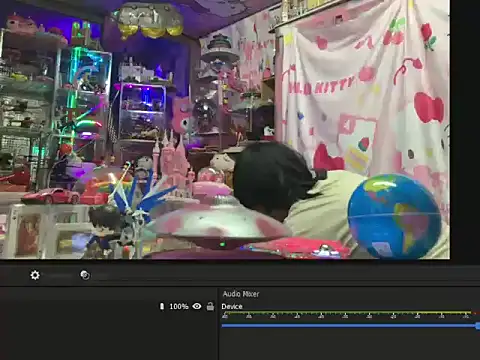Click middle of the blue volume track
Viewport: 480px width, 360px height.
pyautogui.click(x=349, y=326)
